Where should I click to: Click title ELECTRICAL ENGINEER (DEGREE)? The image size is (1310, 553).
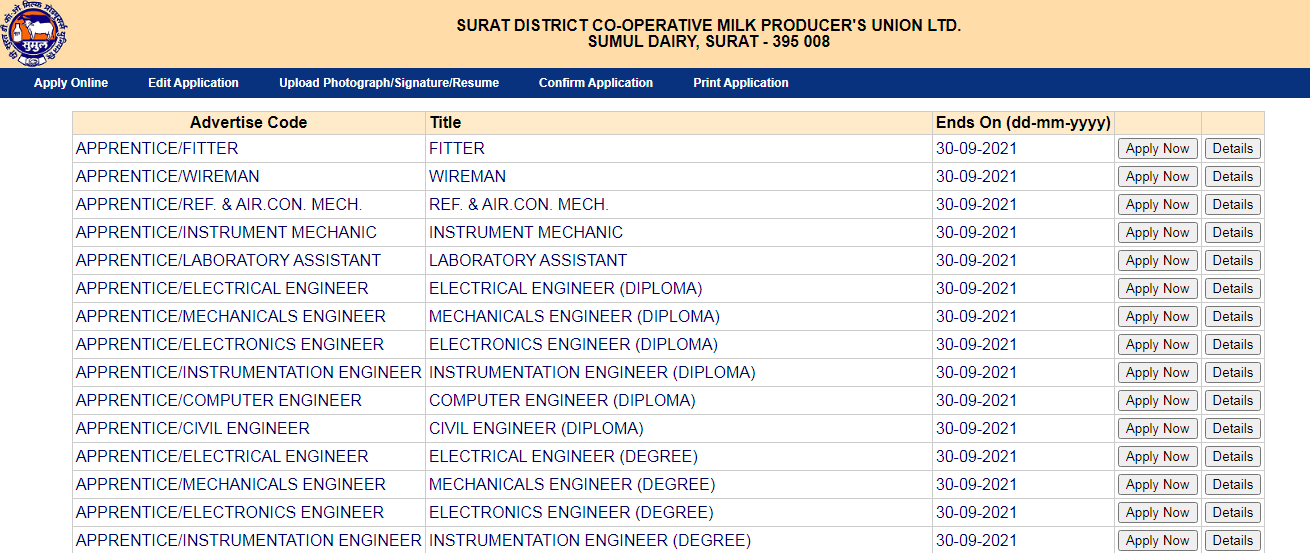[563, 457]
